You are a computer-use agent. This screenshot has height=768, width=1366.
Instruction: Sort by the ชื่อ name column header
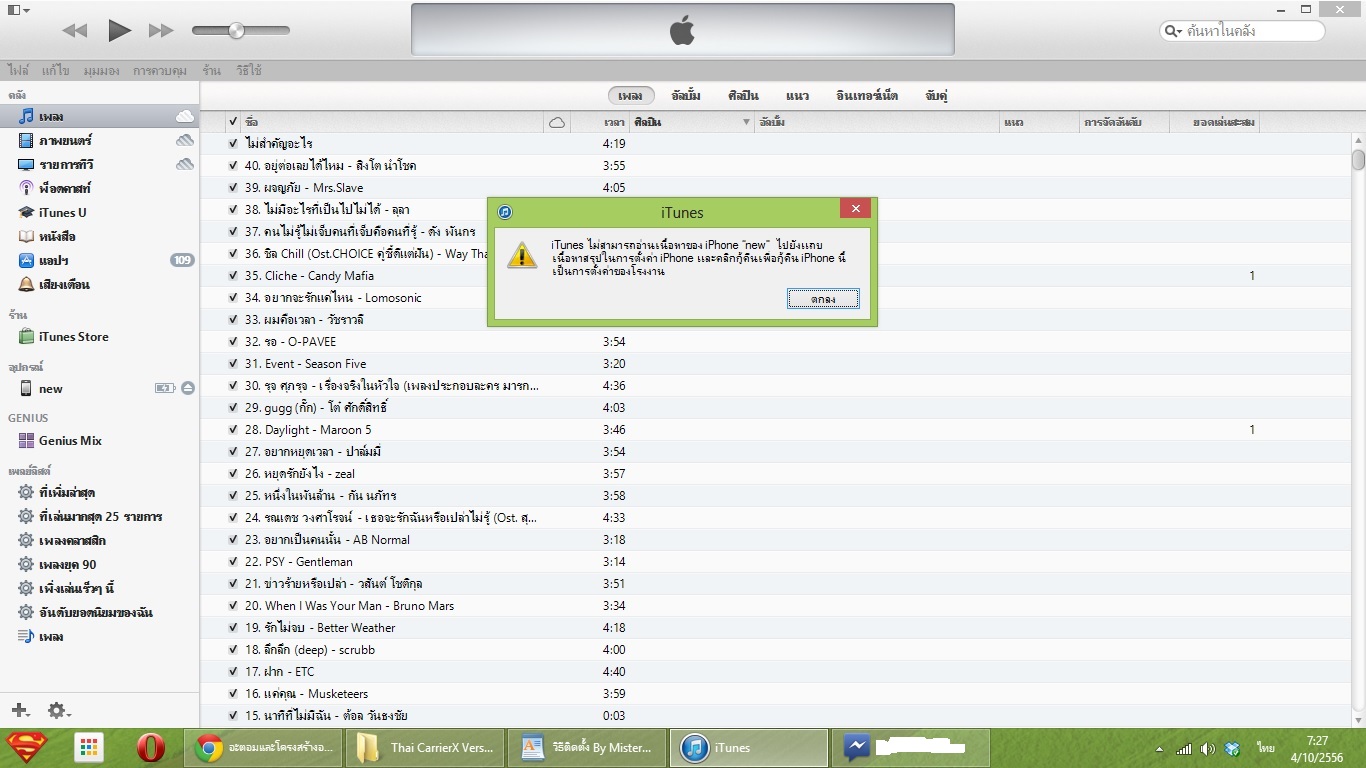coord(394,122)
